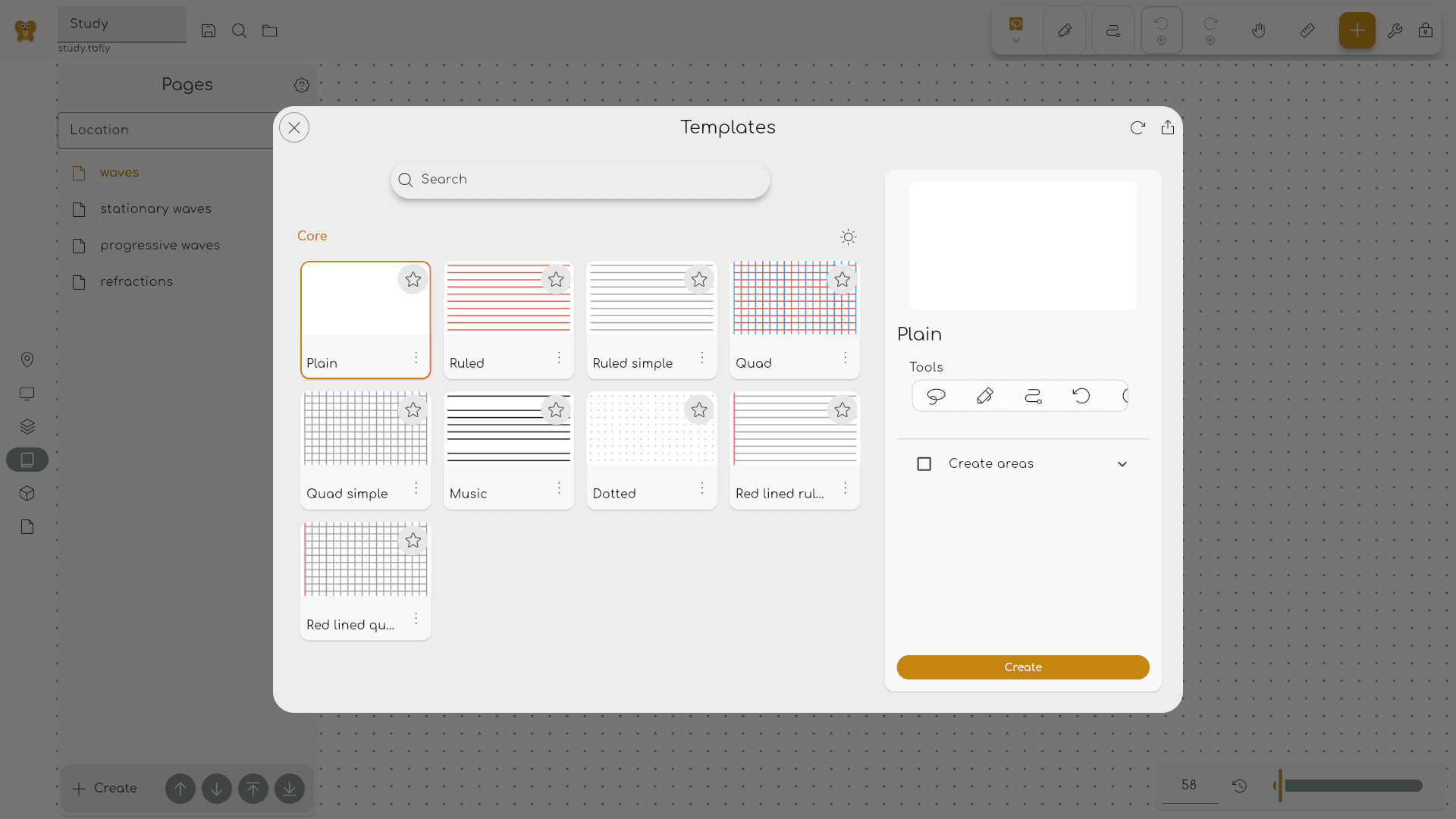Open the folder icon in top bar
This screenshot has height=819, width=1456.
pos(269,31)
